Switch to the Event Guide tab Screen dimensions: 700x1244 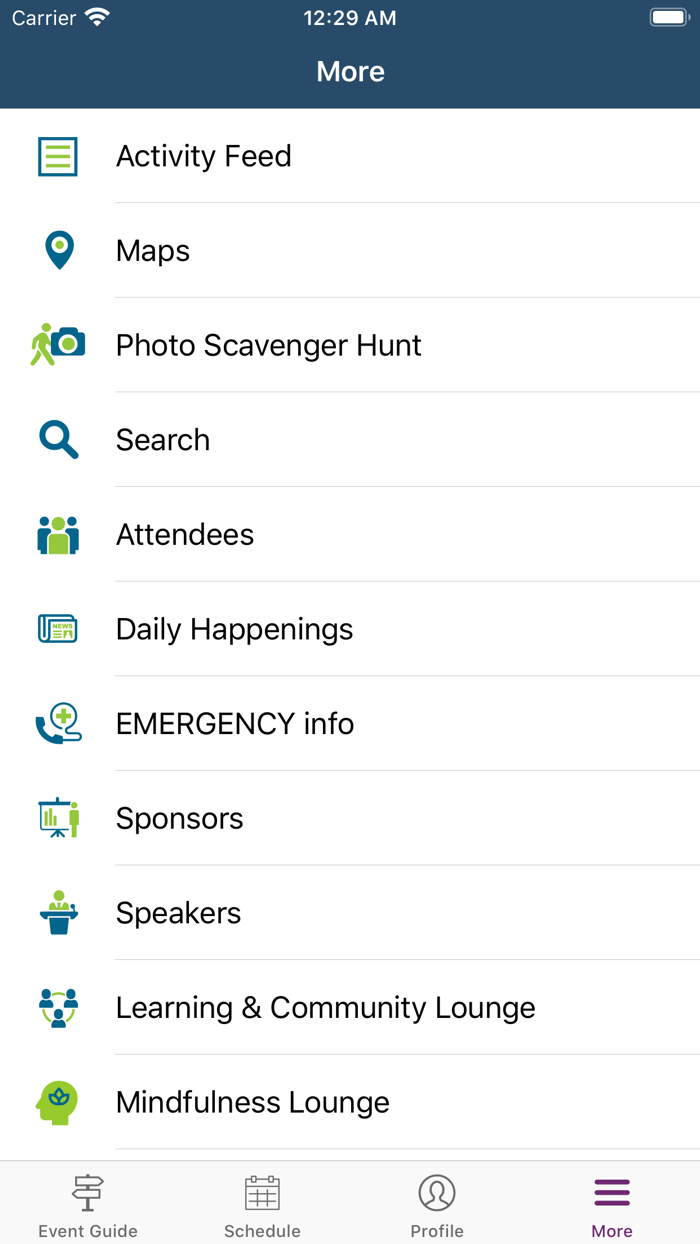(87, 1203)
